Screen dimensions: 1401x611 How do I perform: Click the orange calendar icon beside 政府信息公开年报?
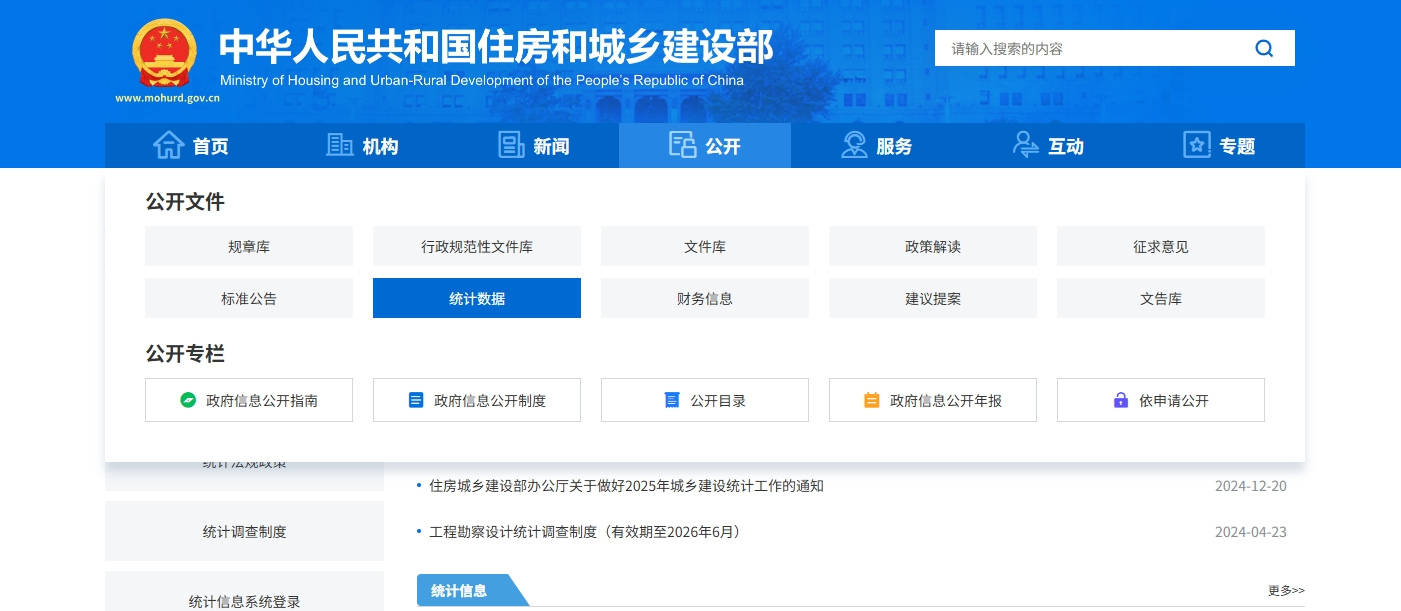pyautogui.click(x=872, y=400)
